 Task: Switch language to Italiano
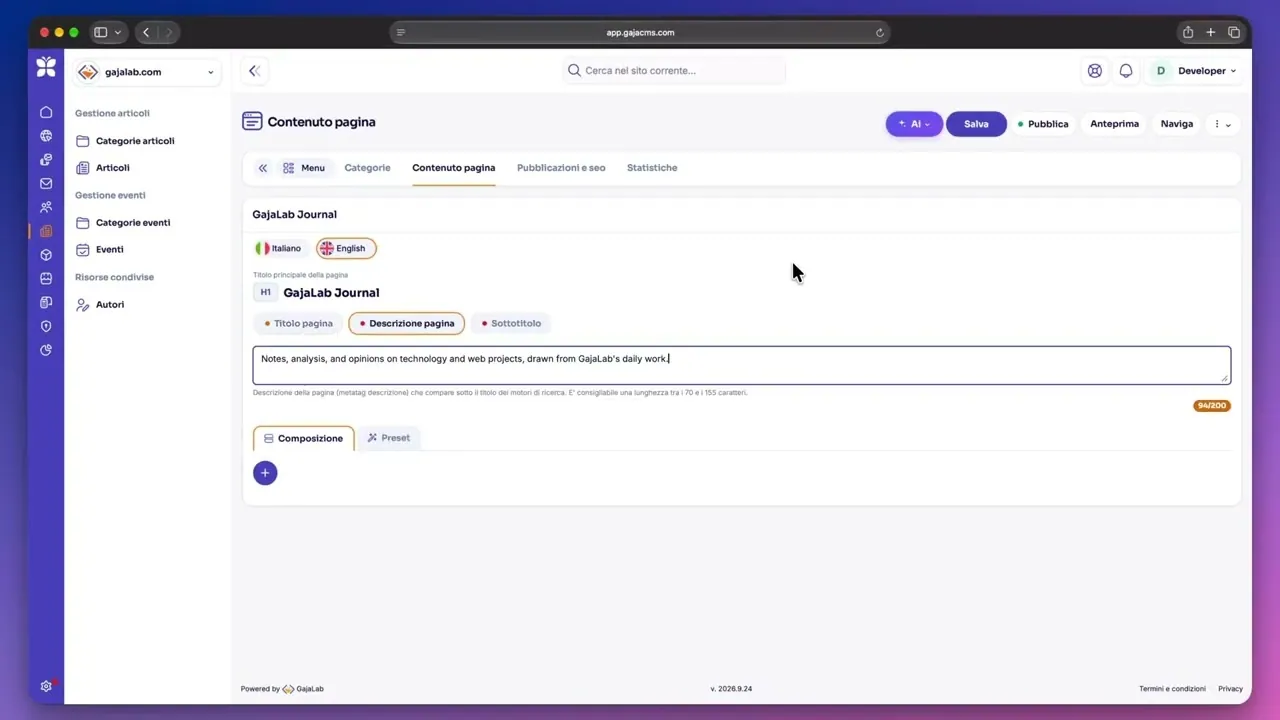pyautogui.click(x=278, y=248)
